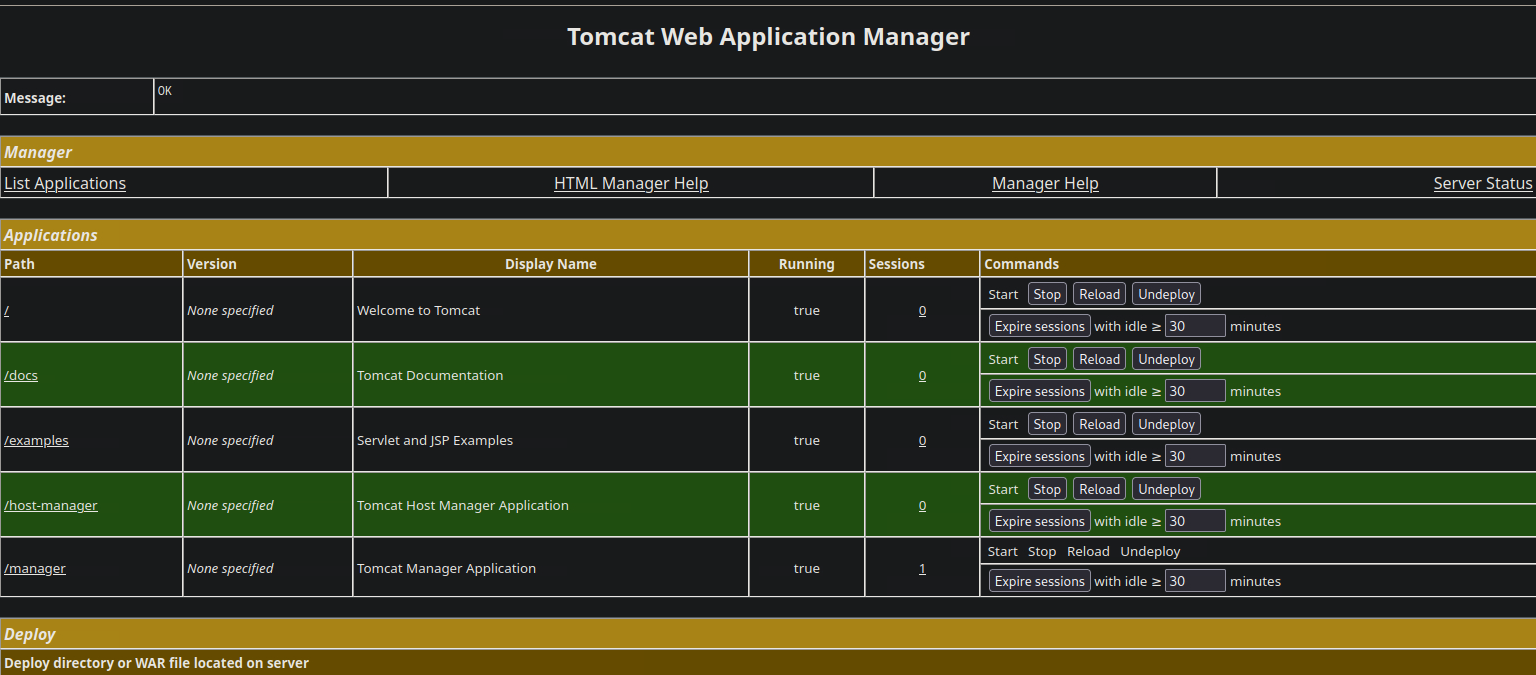Viewport: 1536px width, 675px height.
Task: Click the Manager Help link
Action: click(1045, 183)
